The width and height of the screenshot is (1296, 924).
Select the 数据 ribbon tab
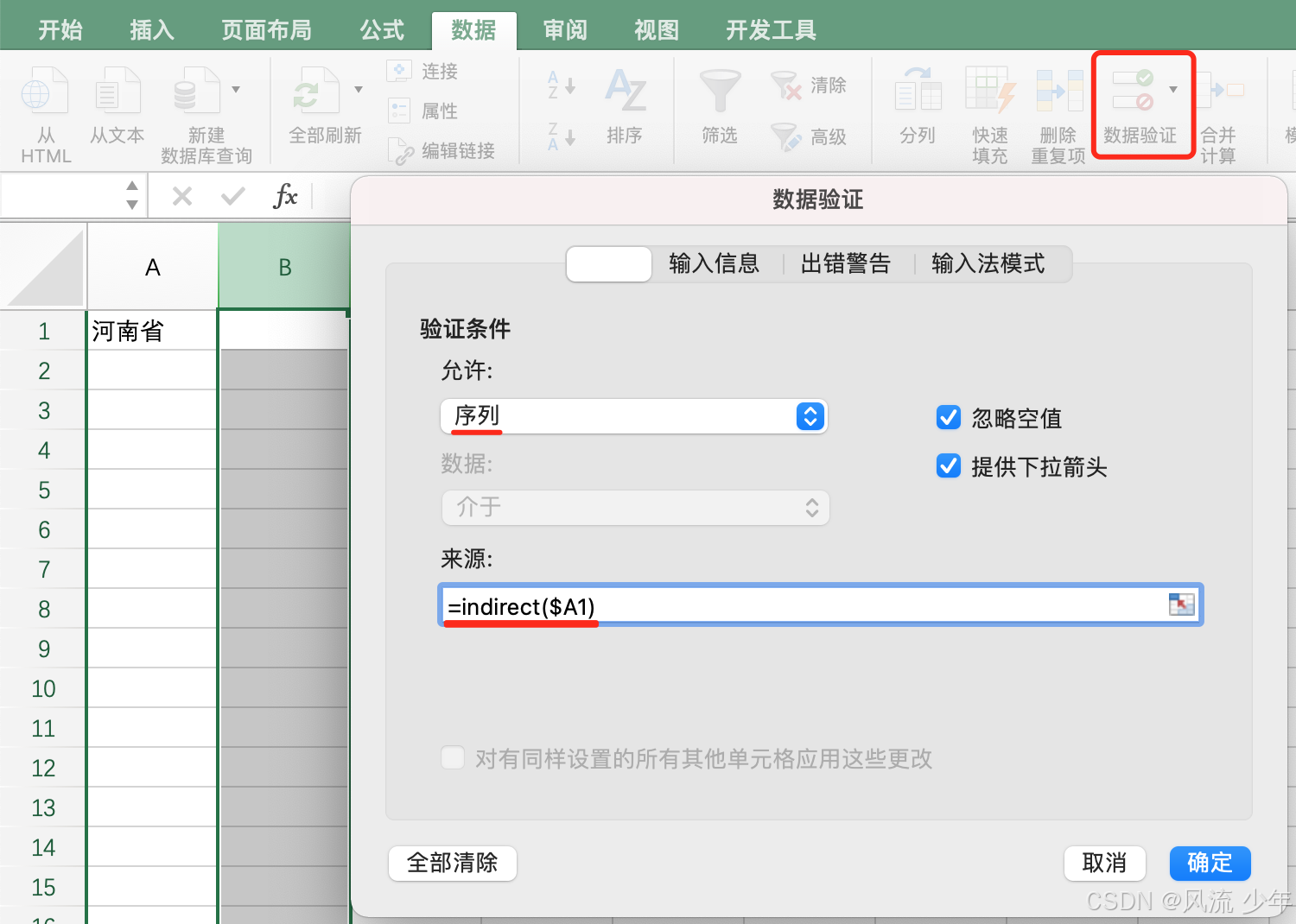click(473, 30)
